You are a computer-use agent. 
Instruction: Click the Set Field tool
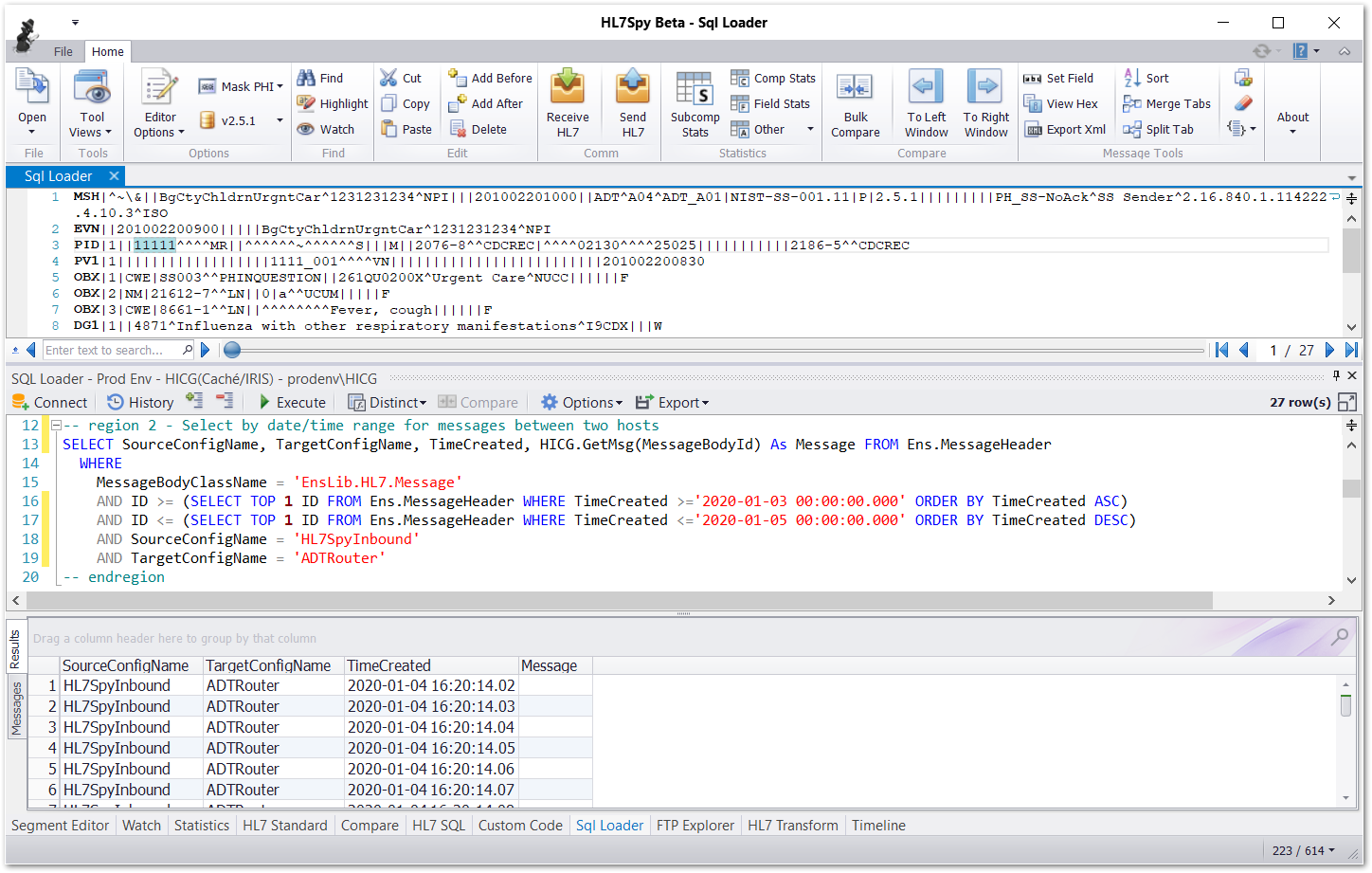click(1058, 78)
